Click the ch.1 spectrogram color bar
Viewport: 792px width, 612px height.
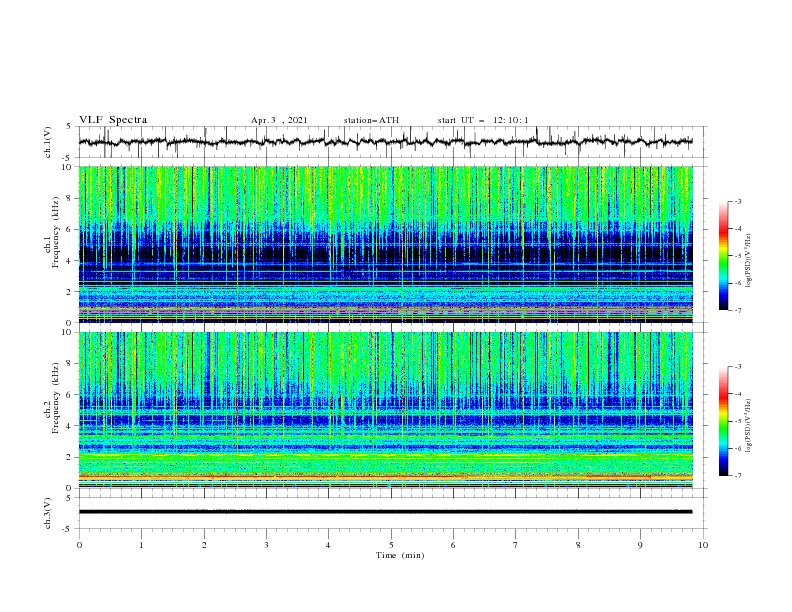pos(723,256)
